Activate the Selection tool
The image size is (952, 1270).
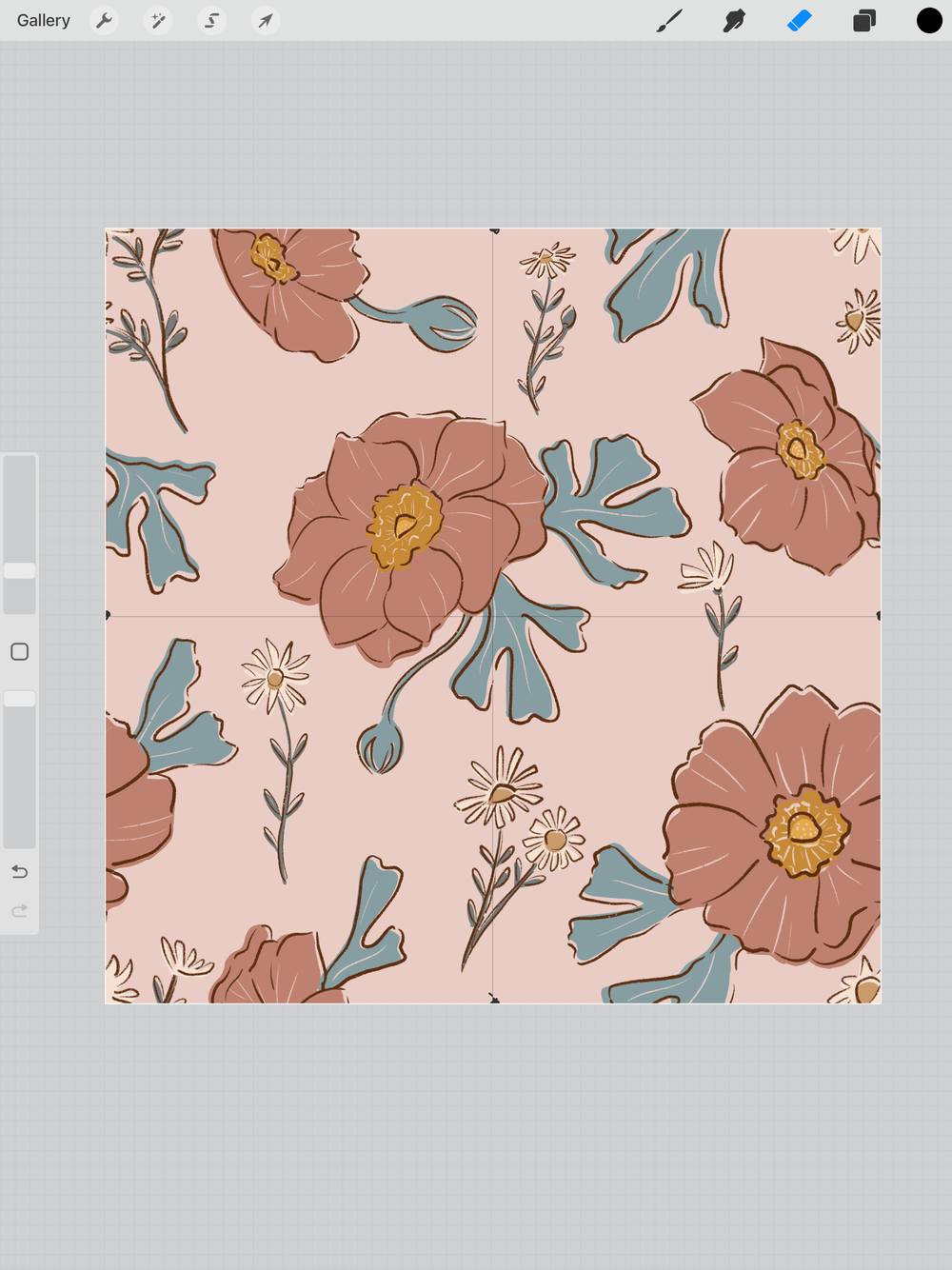[211, 20]
